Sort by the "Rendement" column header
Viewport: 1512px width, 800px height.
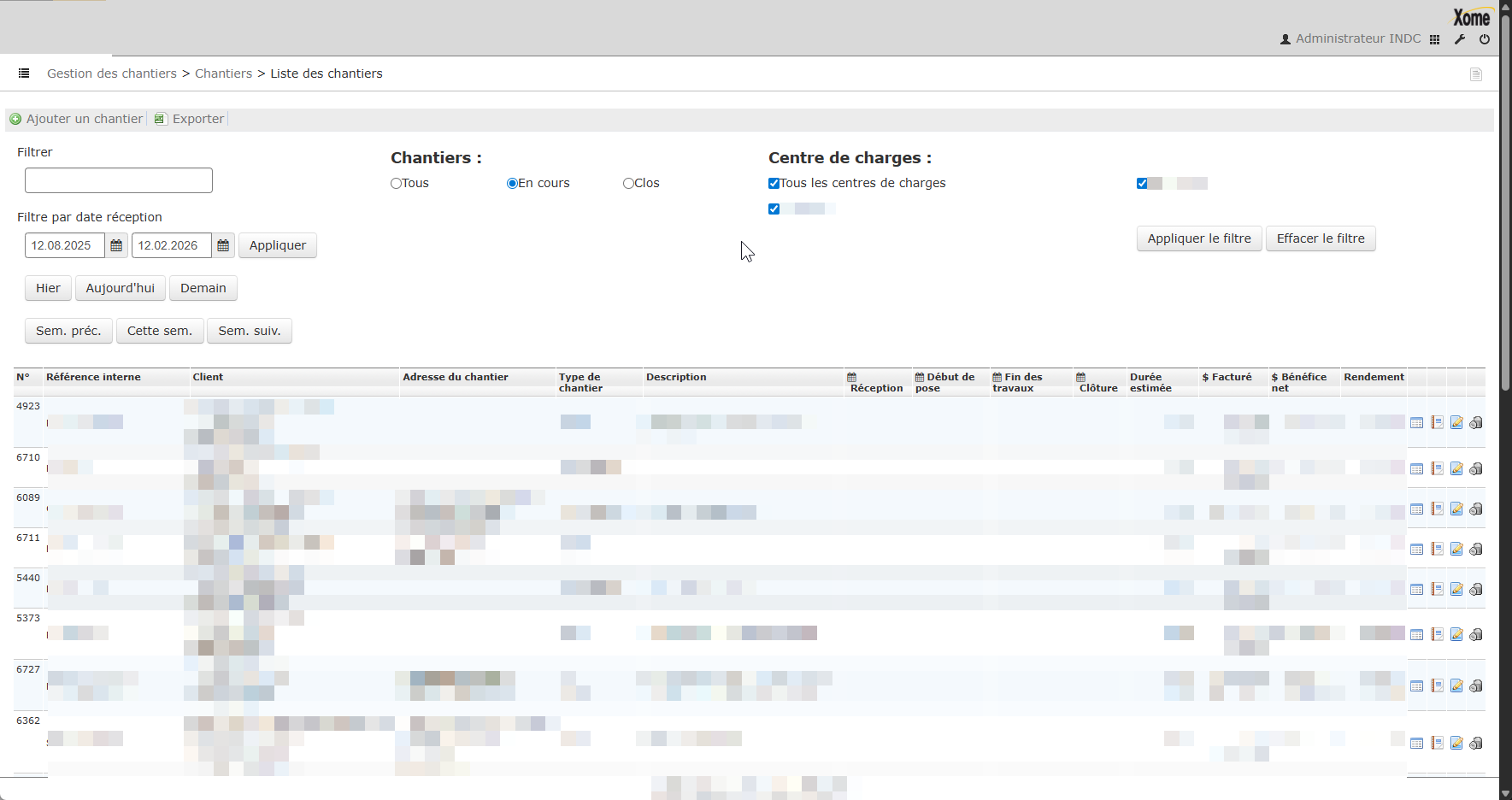[1374, 377]
